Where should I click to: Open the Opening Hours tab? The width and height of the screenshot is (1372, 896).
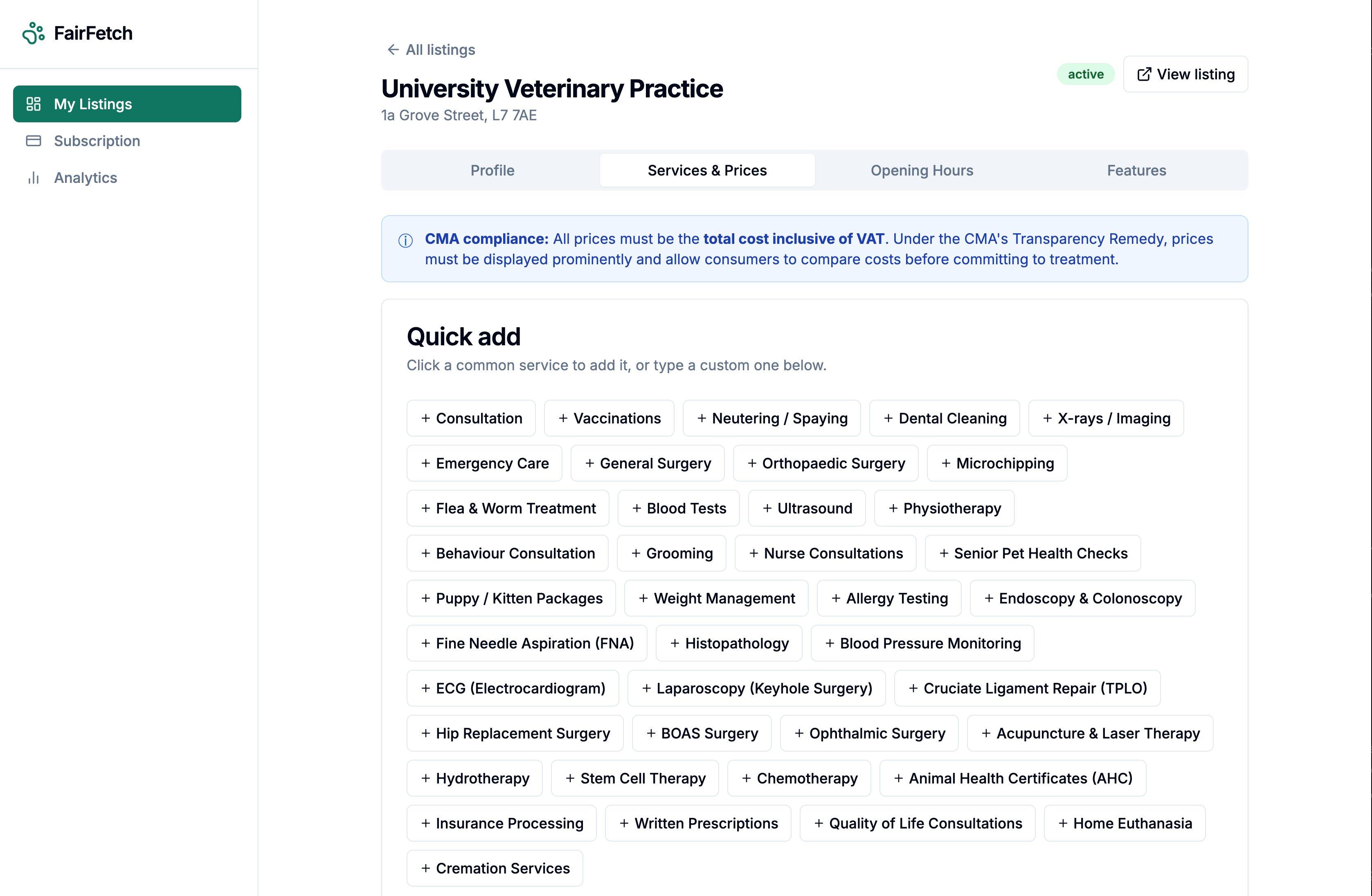pyautogui.click(x=921, y=170)
